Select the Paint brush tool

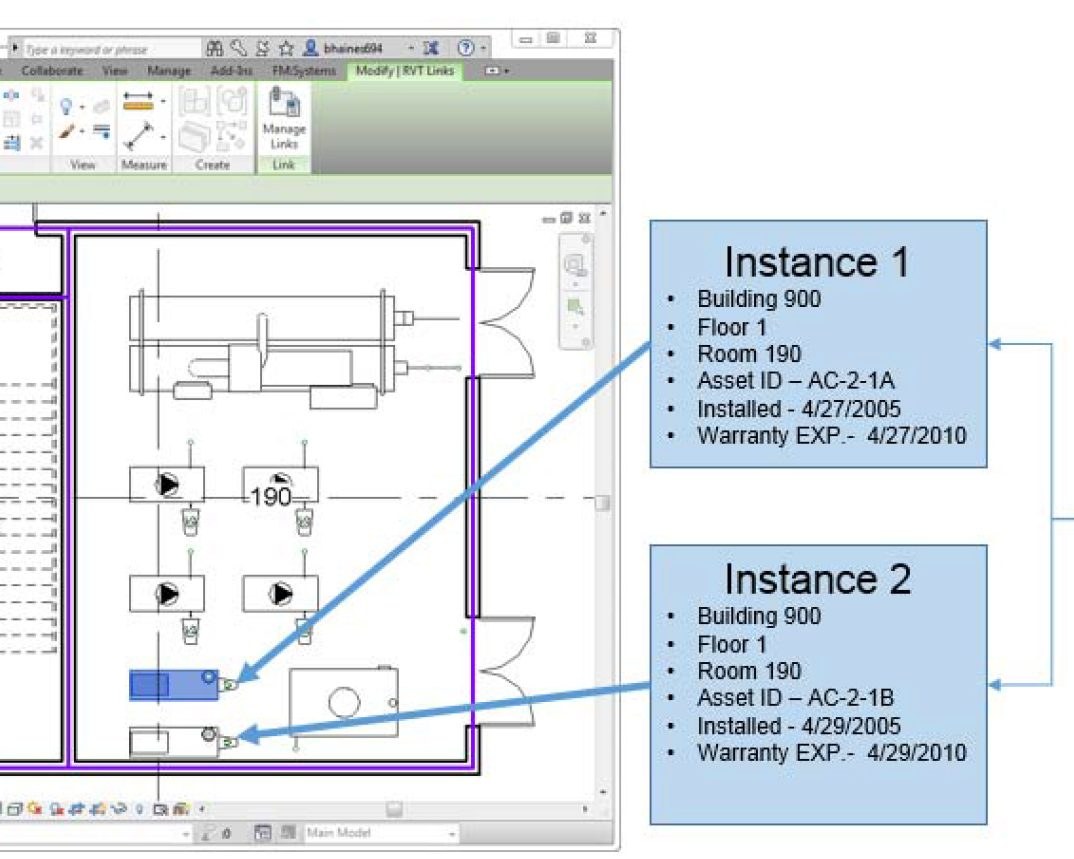[66, 131]
